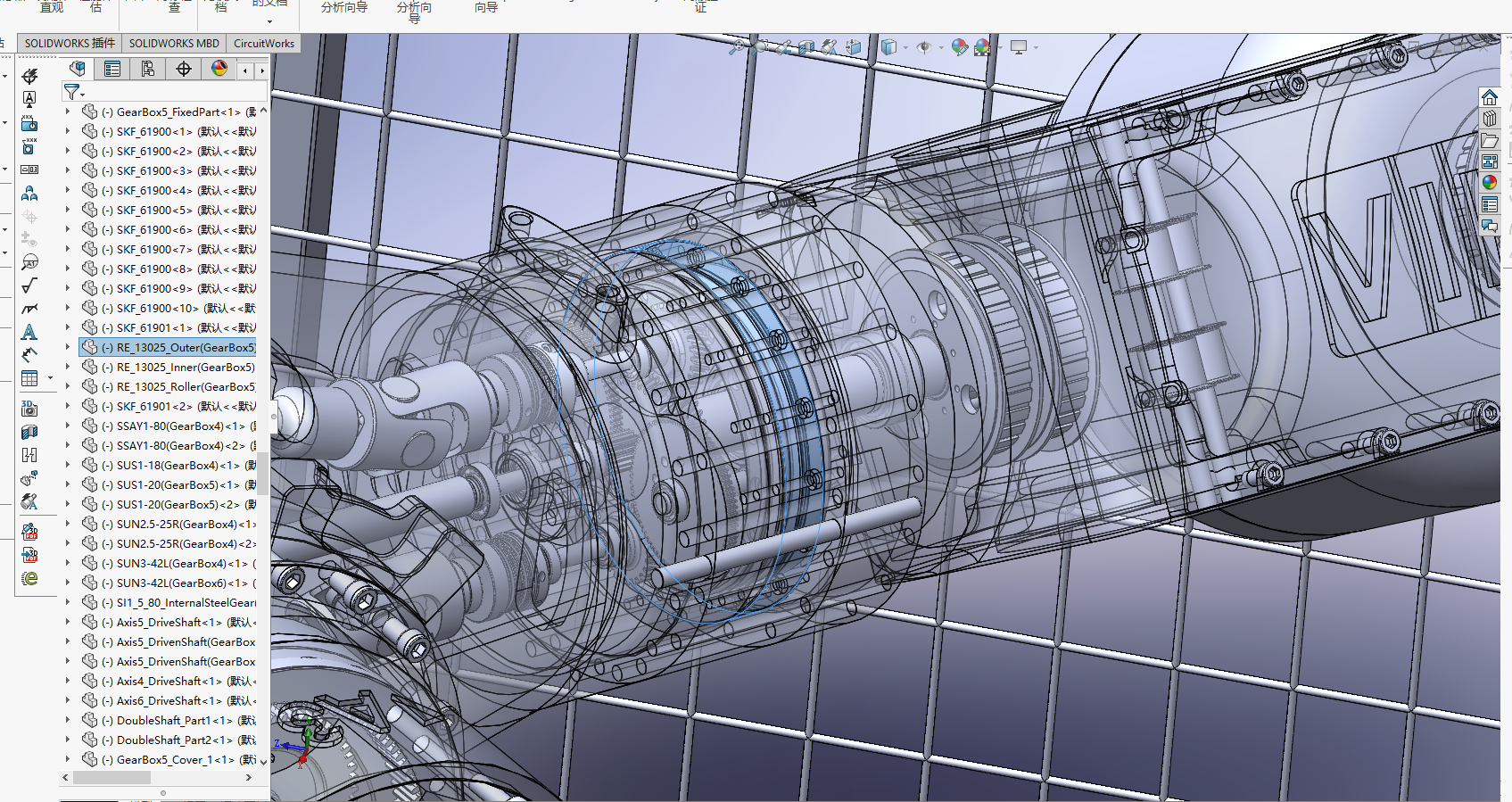
Task: Expand the Axis5_DriveShaft<1> tree node
Action: 68,622
